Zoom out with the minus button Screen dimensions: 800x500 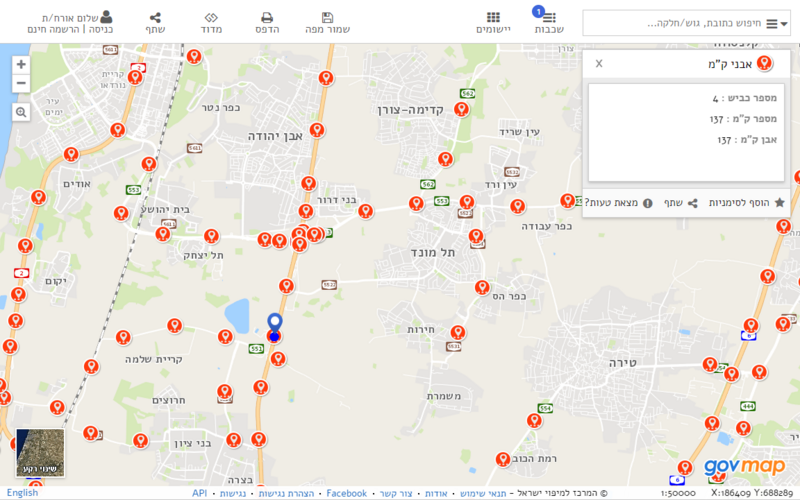(x=21, y=83)
